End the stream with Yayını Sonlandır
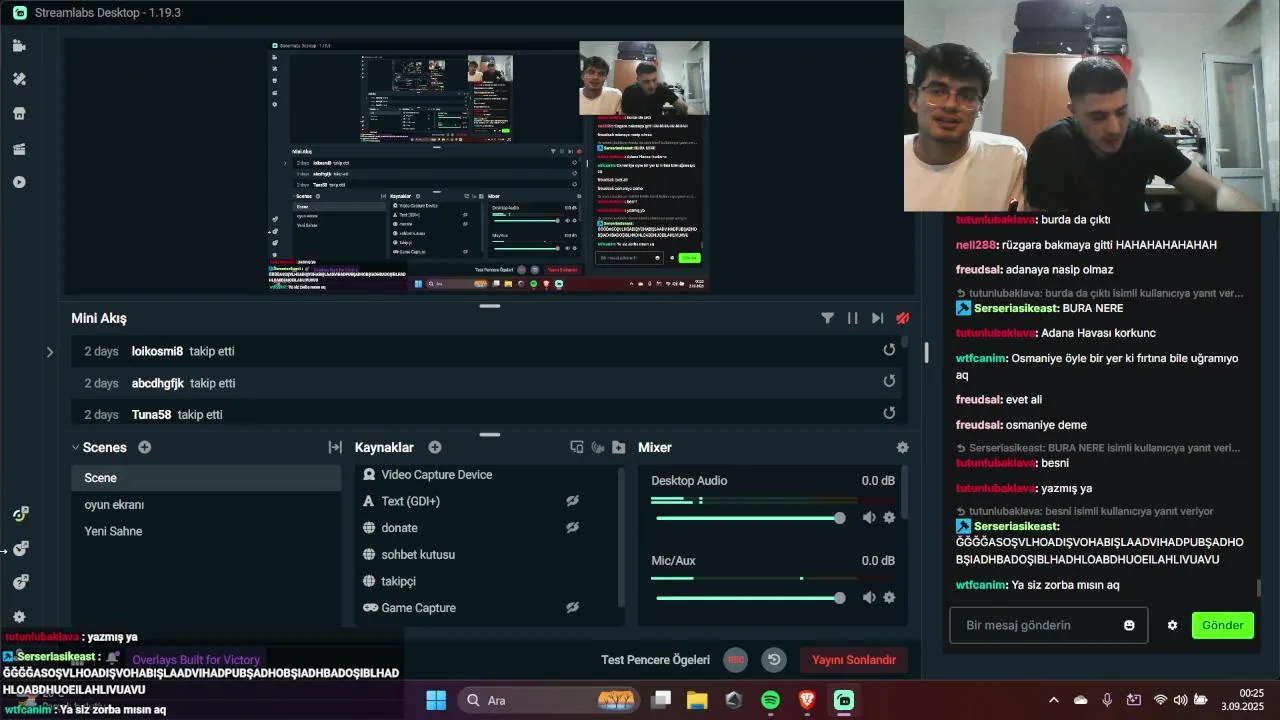Viewport: 1280px width, 720px height. (853, 660)
